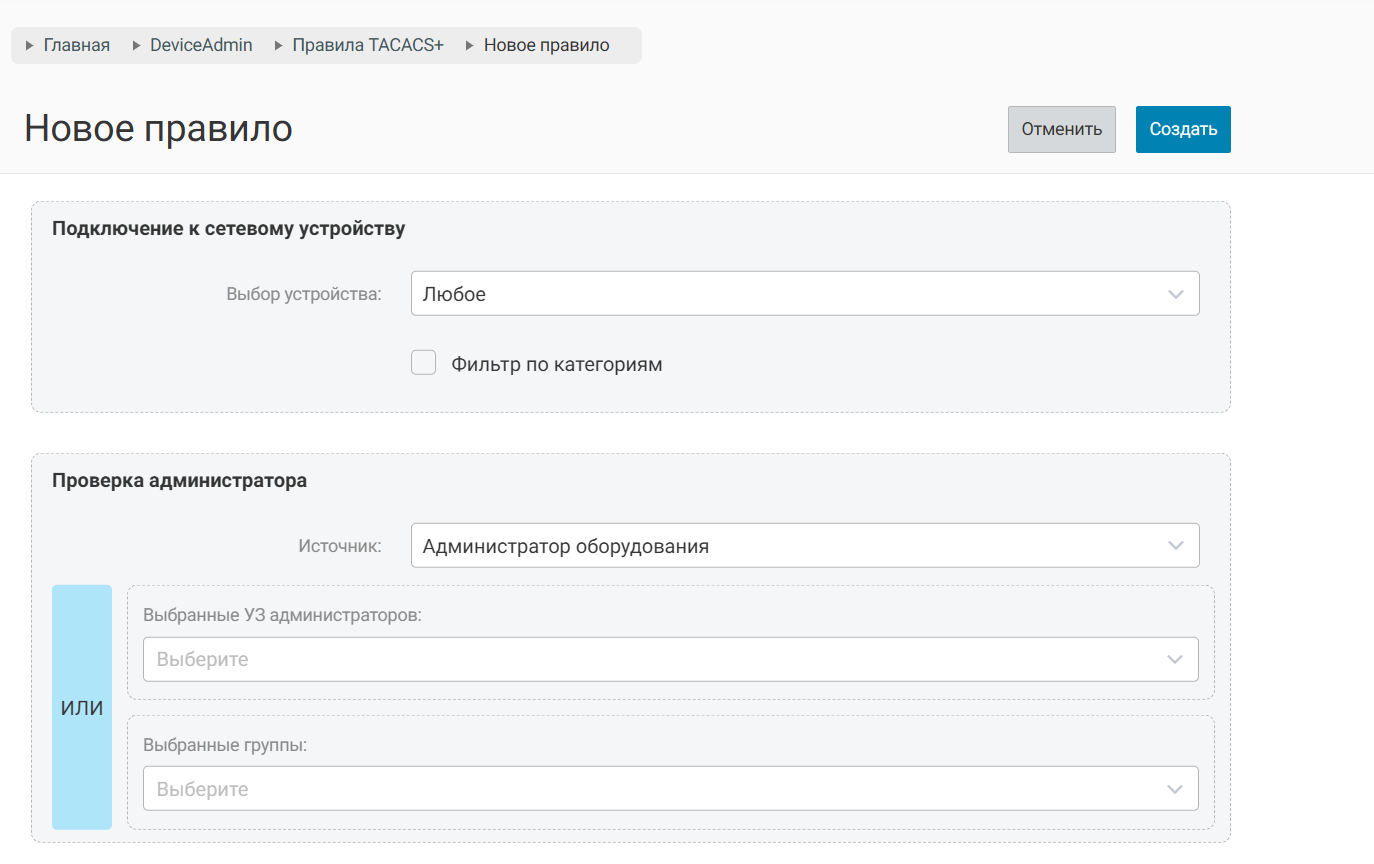Screen dimensions: 1374x864
Task: Click chevron icon in Выбранные группы field
Action: coord(1175,790)
